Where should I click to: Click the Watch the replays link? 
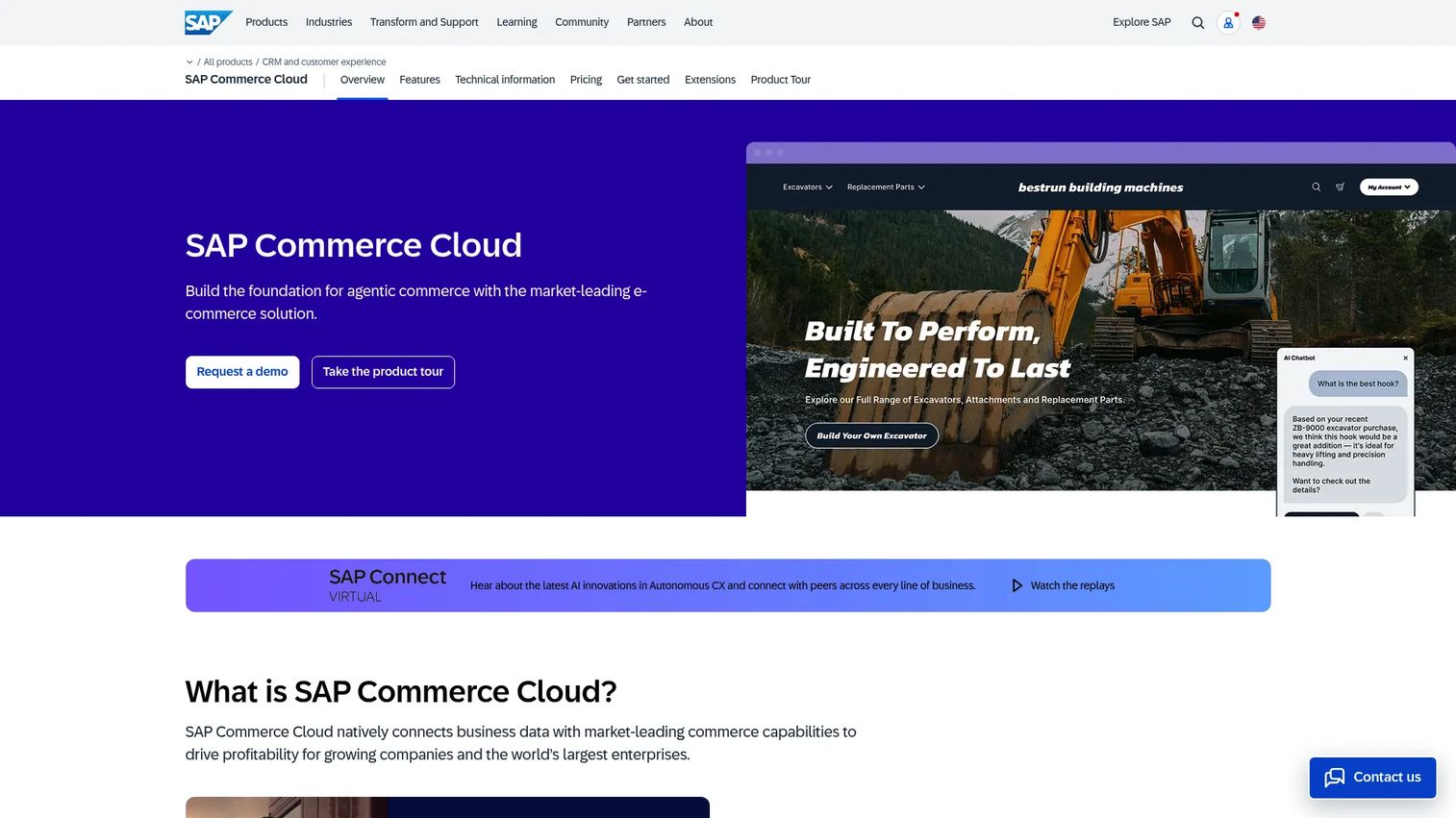1072,585
